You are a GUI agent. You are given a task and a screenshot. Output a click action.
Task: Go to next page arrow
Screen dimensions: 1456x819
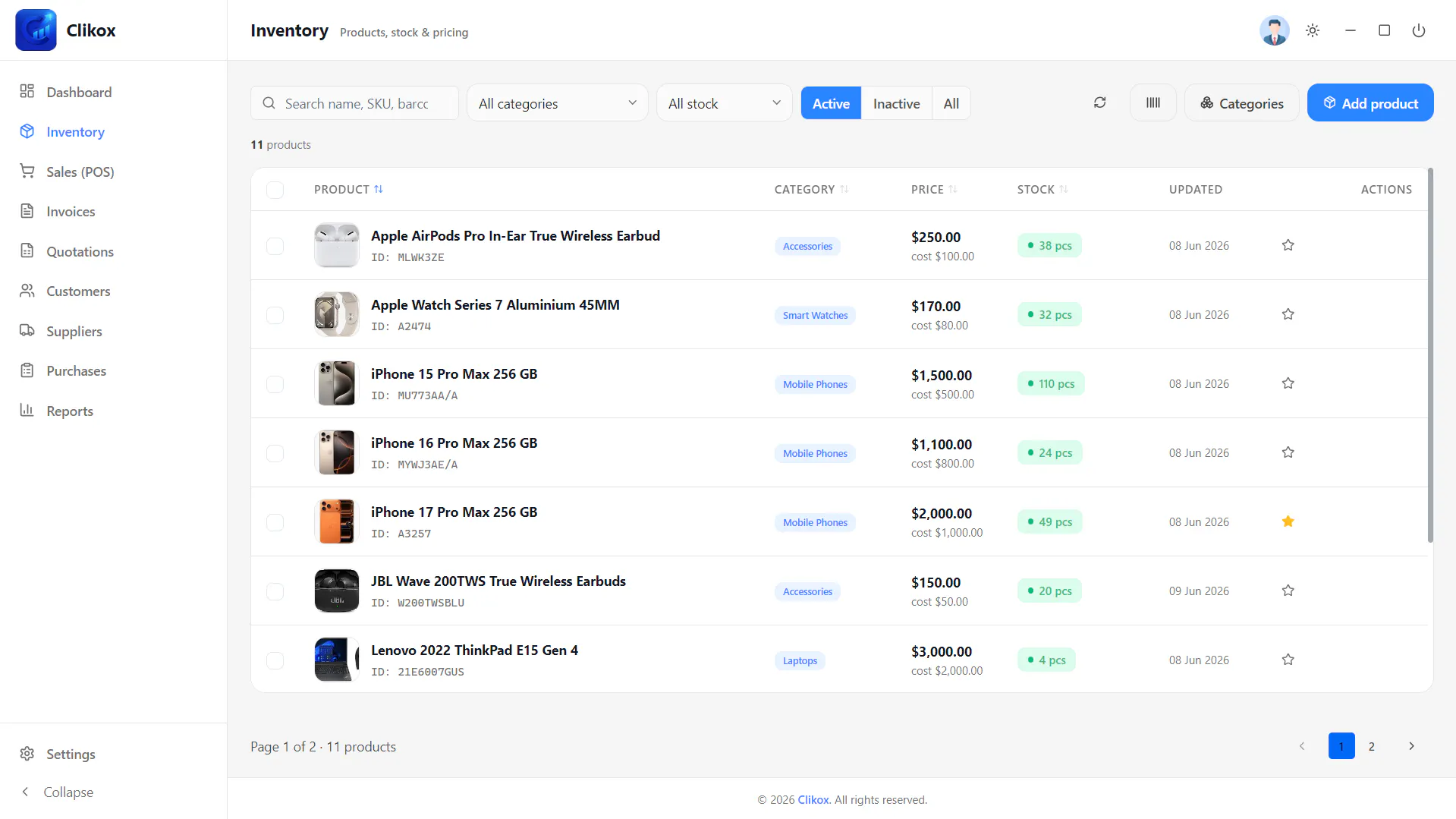pos(1411,746)
